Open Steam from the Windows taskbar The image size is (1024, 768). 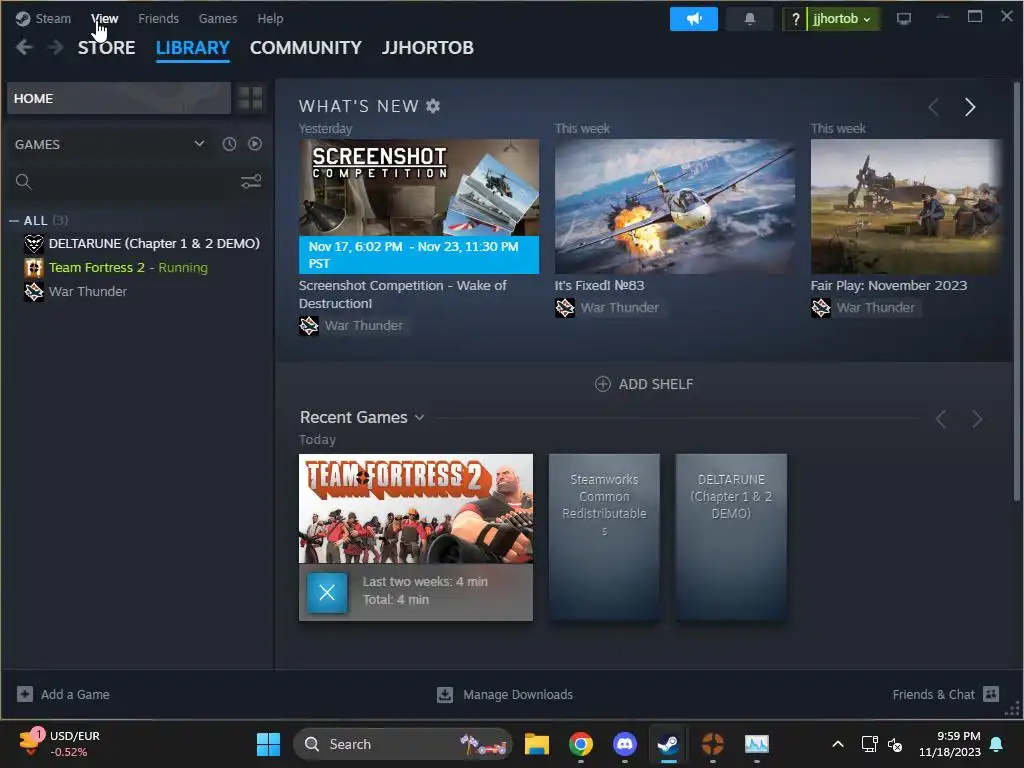pos(668,744)
